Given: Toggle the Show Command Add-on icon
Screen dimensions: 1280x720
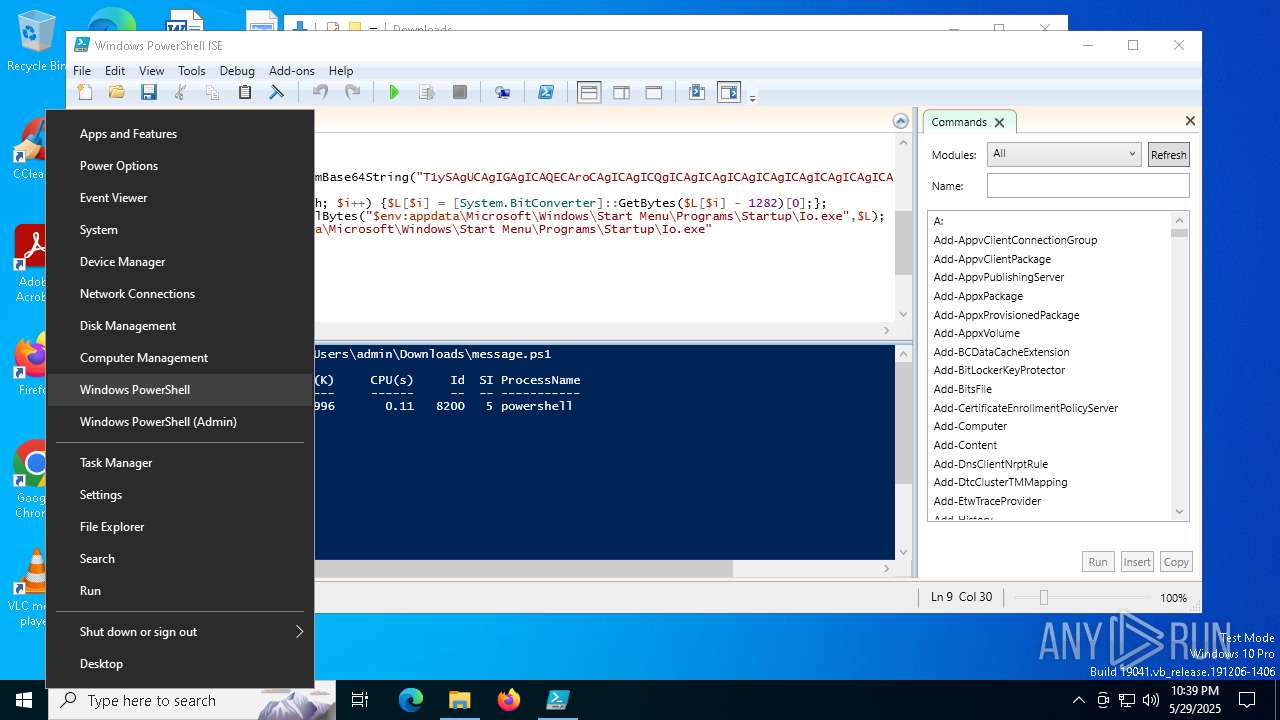Looking at the screenshot, I should coord(729,93).
